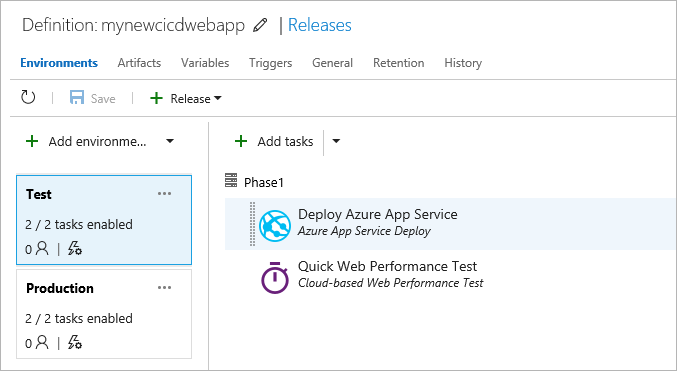This screenshot has width=677, height=371.
Task: Click the approvers person icon in Test
Action: (x=42, y=248)
